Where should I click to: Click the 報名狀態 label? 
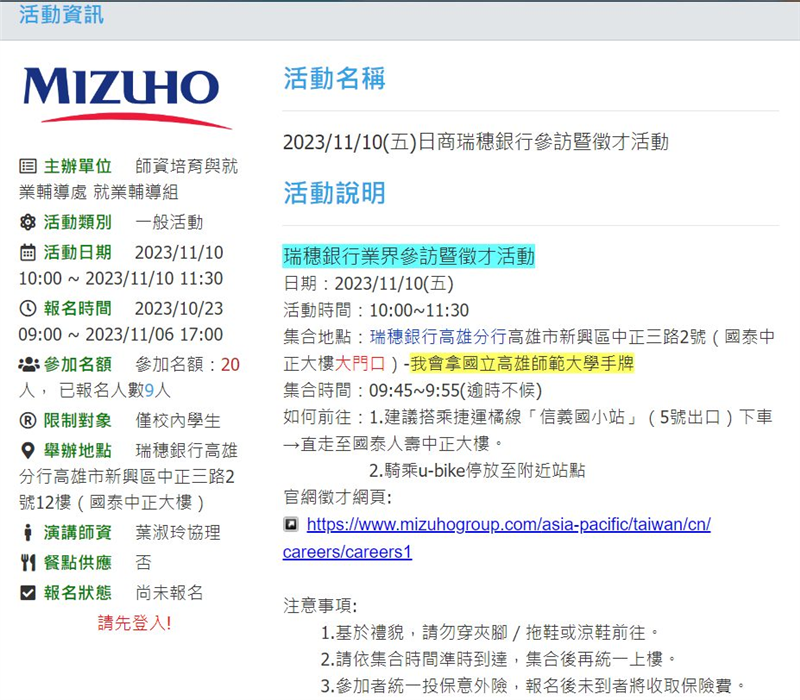point(78,592)
